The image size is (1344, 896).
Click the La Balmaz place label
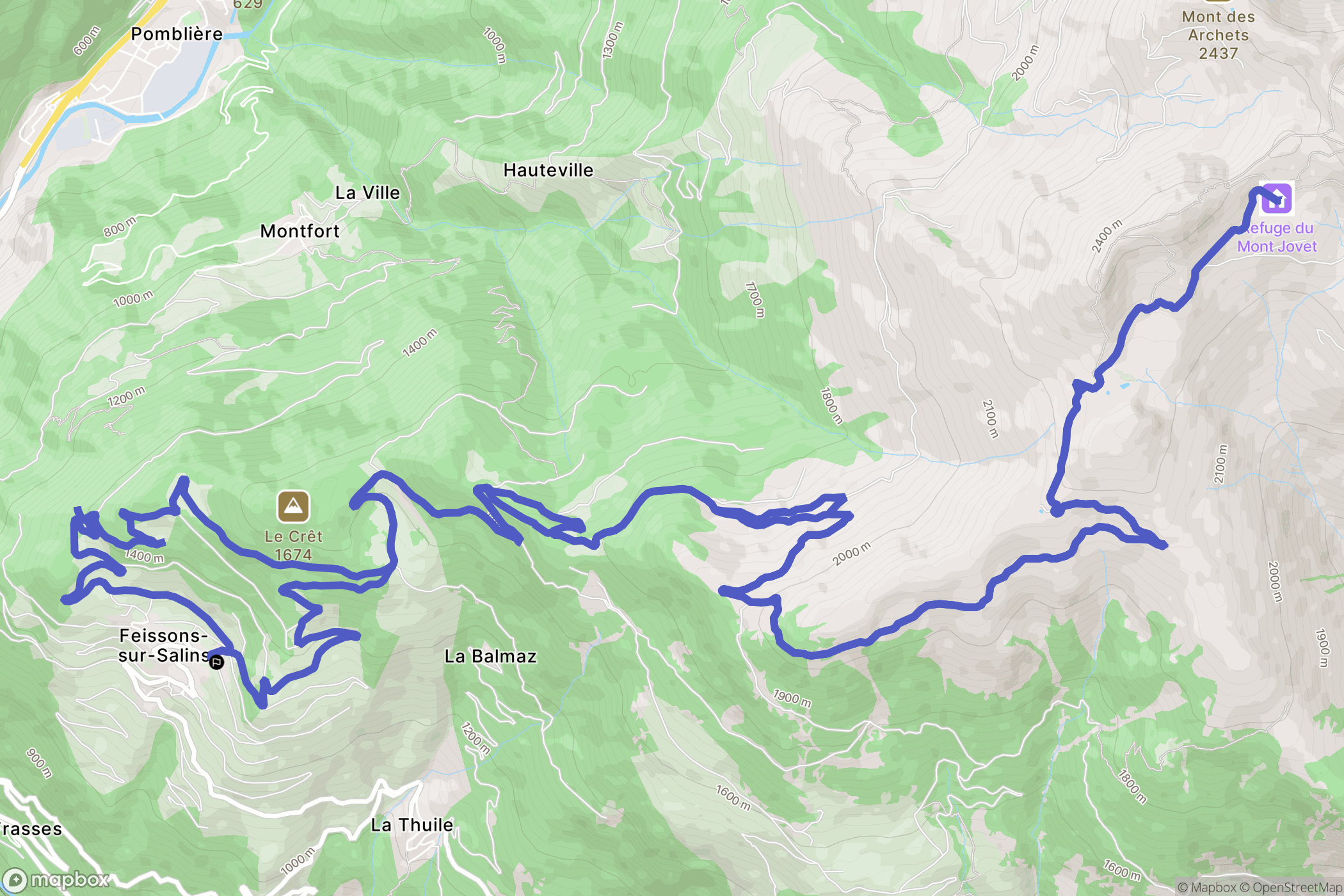pos(491,656)
